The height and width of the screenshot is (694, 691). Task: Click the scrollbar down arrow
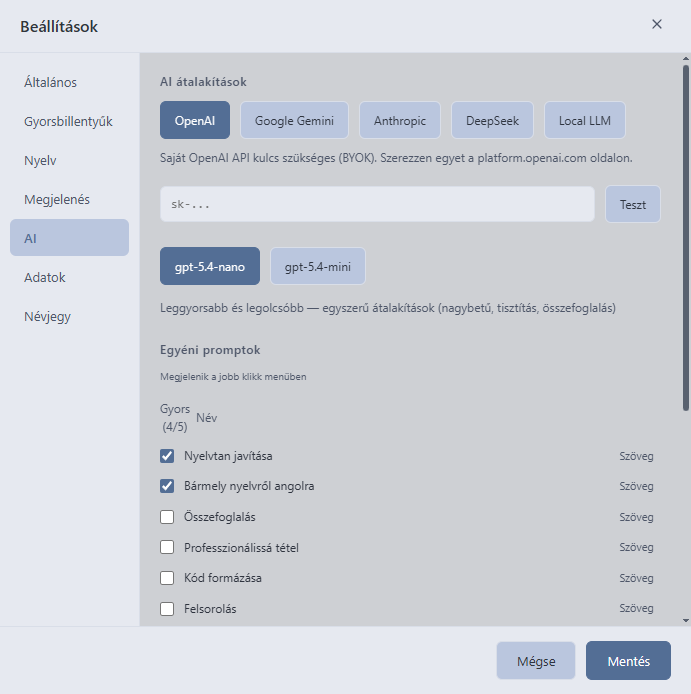tap(686, 621)
